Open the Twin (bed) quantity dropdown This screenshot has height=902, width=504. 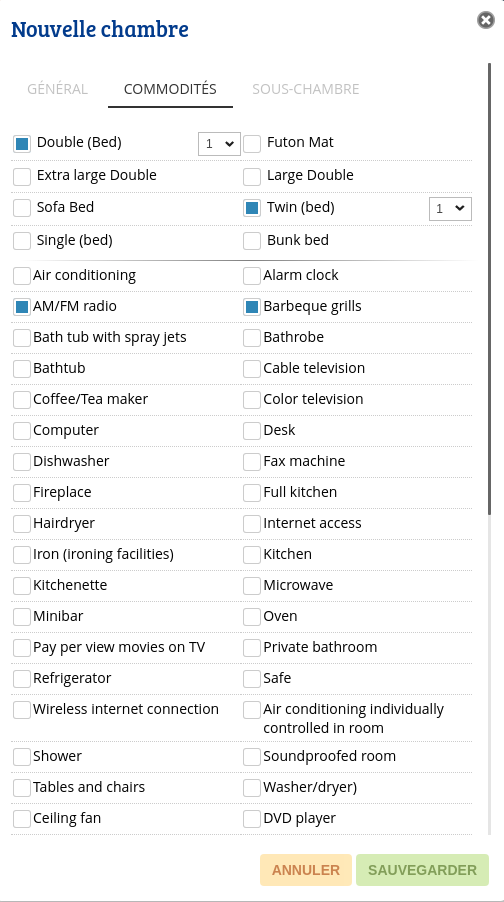click(x=450, y=208)
